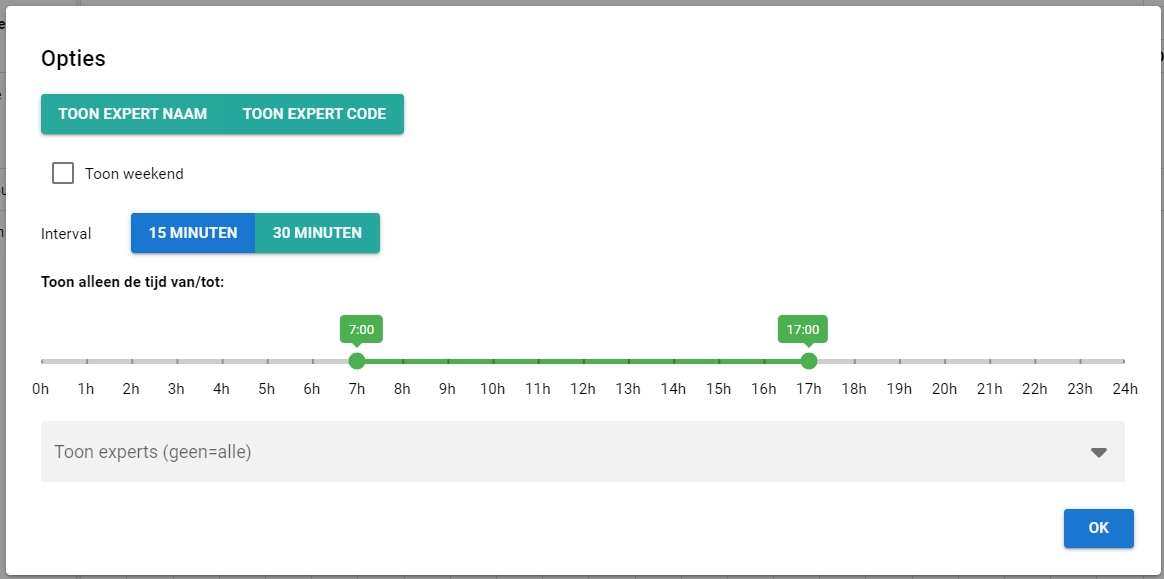Confirm options with the OK button
The height and width of the screenshot is (579, 1164).
pyautogui.click(x=1098, y=528)
